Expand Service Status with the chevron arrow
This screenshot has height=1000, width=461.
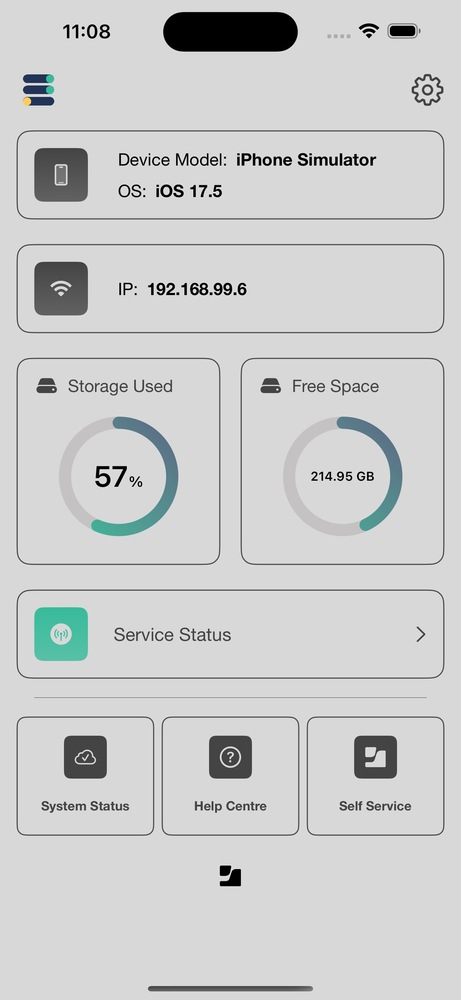pyautogui.click(x=420, y=634)
